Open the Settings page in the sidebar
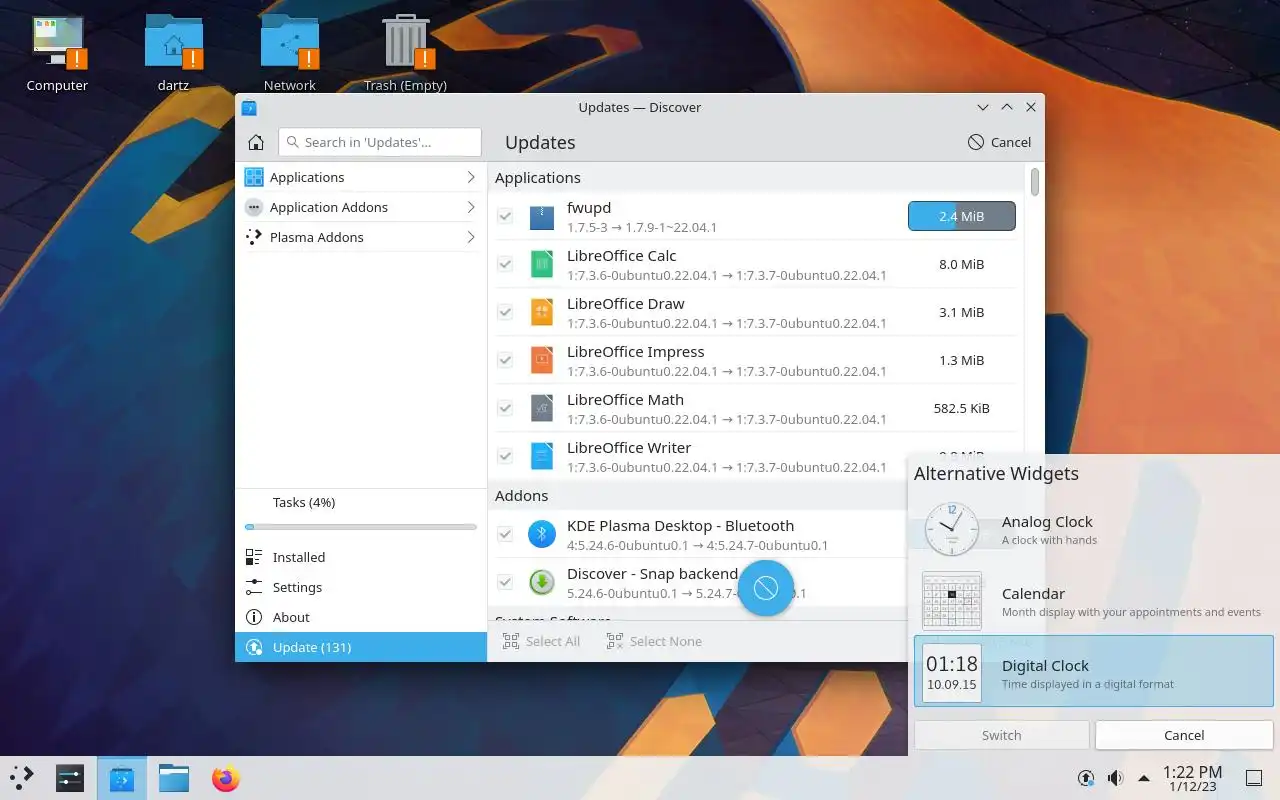Screen dimensions: 1280x800 coord(361,587)
